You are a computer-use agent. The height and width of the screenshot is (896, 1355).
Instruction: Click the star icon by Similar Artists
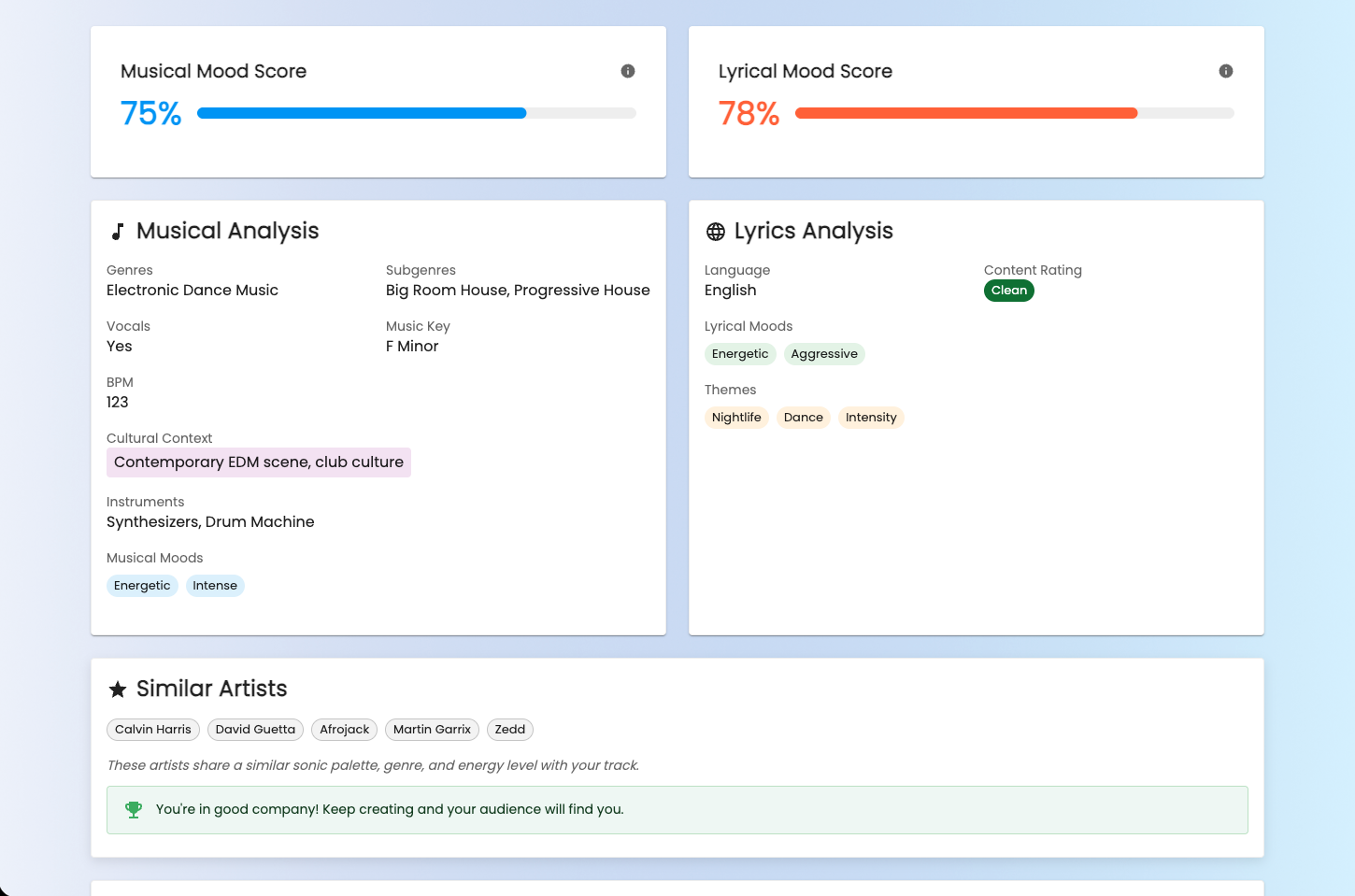click(x=118, y=690)
